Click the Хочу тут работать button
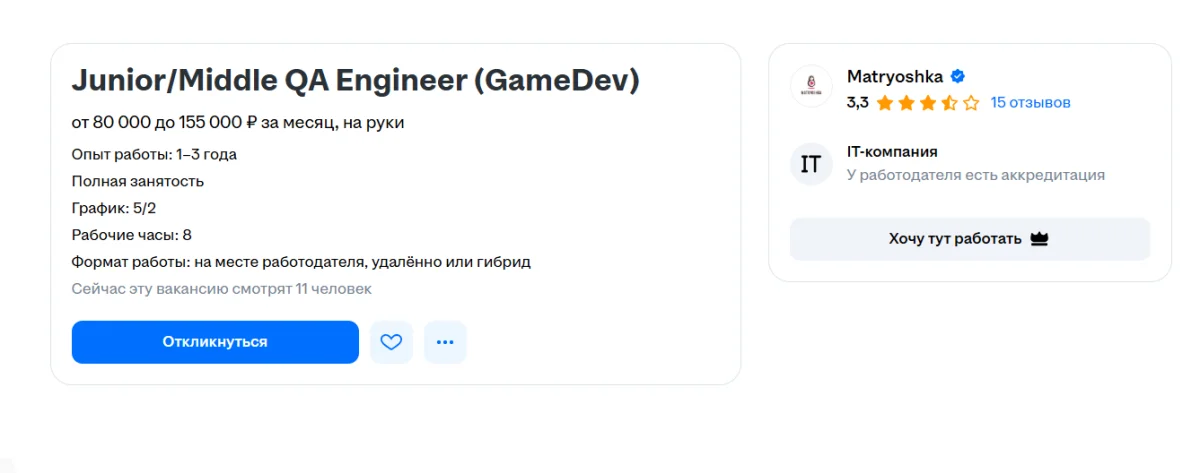 pyautogui.click(x=970, y=239)
